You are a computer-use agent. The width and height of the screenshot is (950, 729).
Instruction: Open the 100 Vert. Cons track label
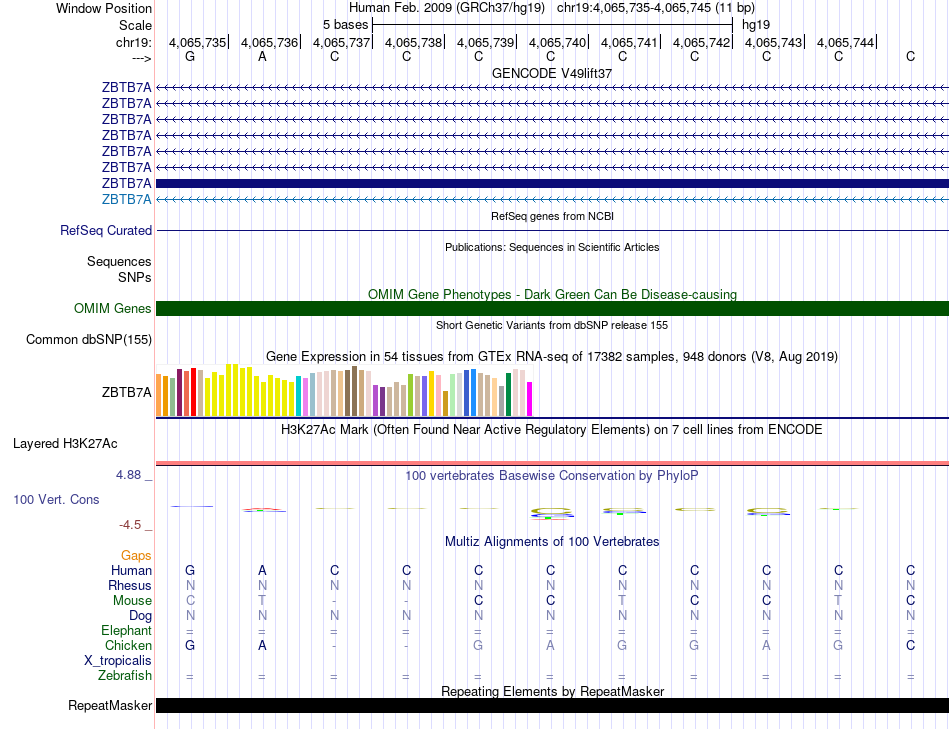[x=56, y=499]
